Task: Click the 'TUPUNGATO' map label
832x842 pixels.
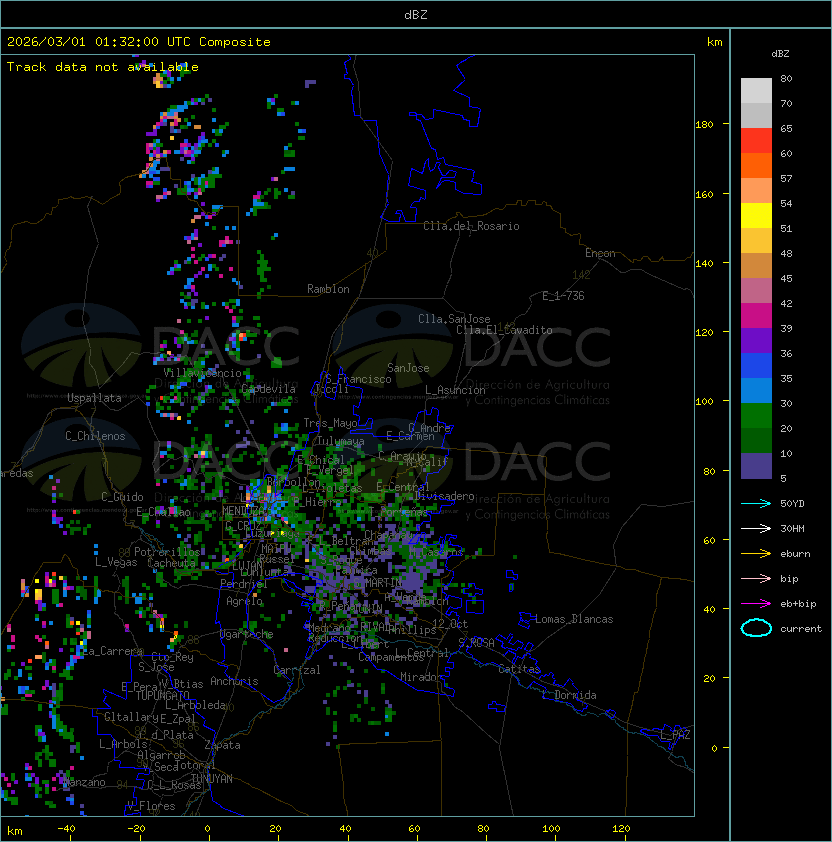Action: tap(162, 695)
